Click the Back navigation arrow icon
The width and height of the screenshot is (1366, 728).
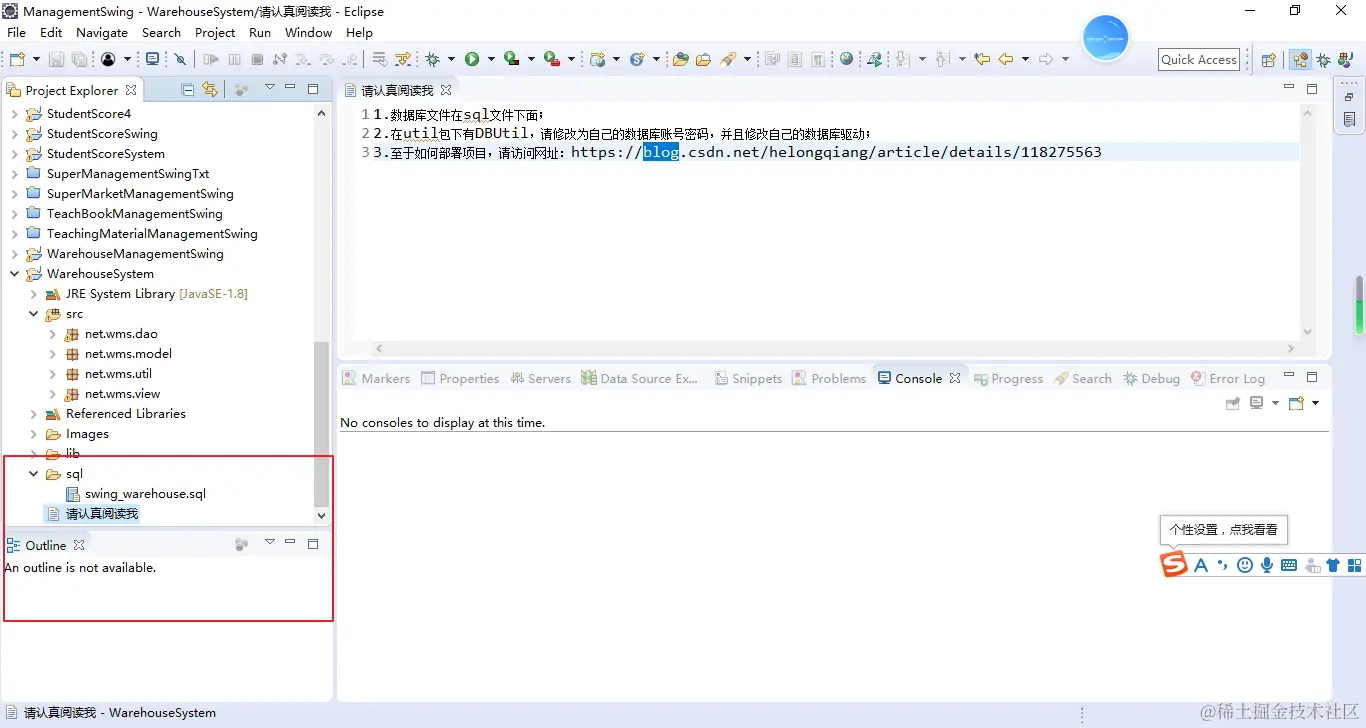1006,59
